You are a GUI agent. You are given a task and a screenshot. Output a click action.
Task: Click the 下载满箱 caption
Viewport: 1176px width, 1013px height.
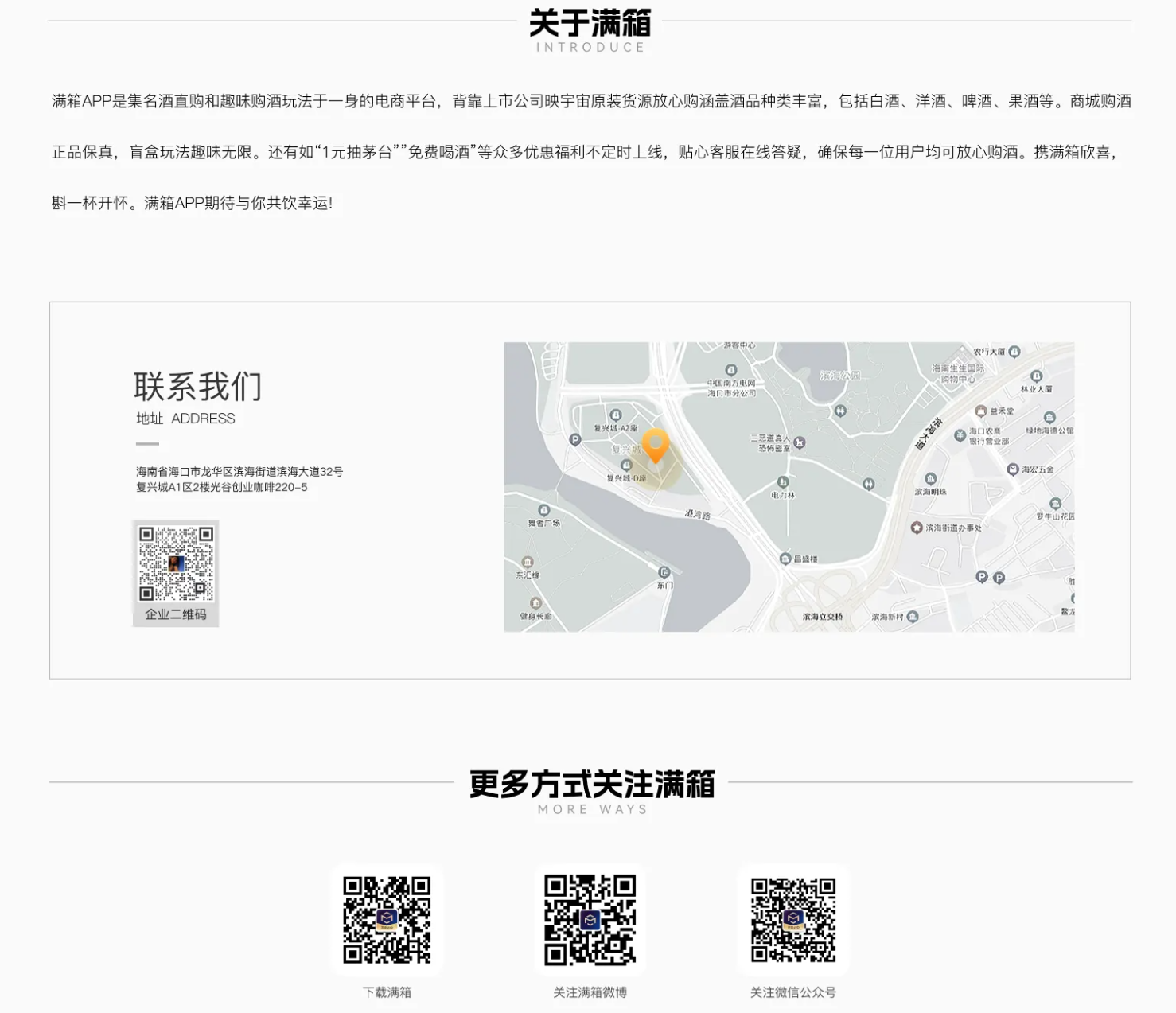point(387,992)
